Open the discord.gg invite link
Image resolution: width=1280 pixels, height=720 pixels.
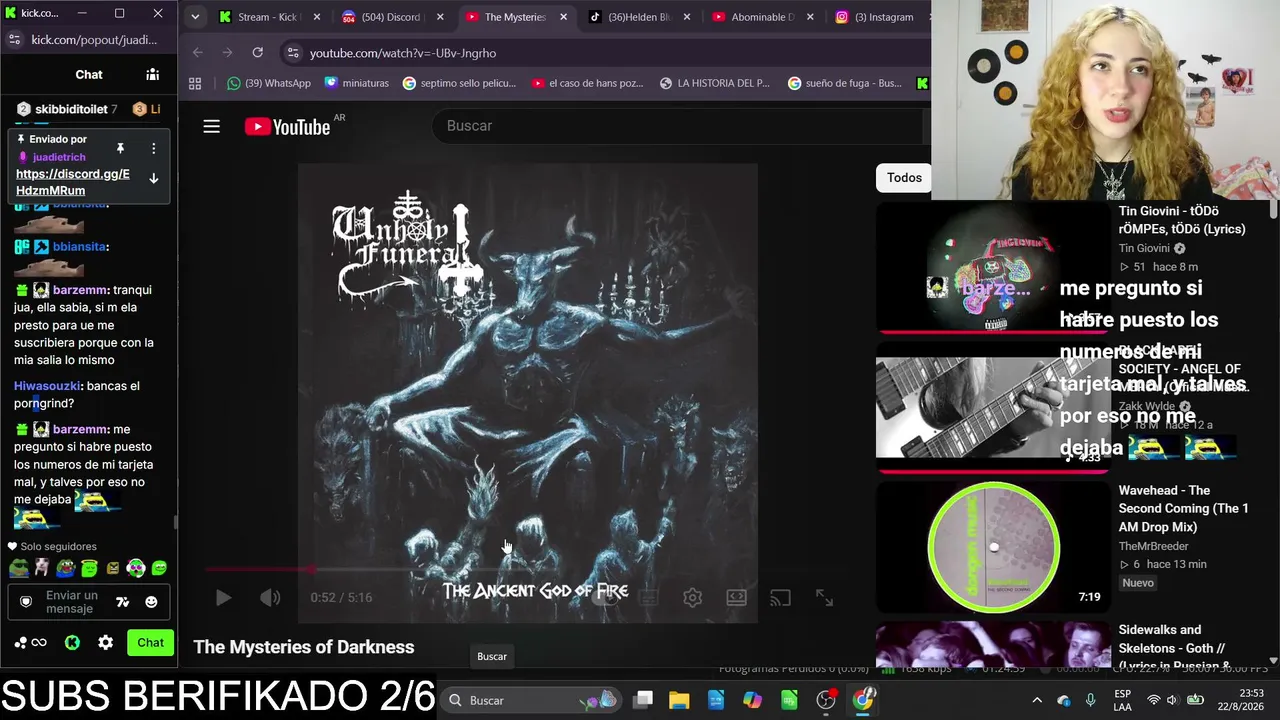(x=73, y=182)
